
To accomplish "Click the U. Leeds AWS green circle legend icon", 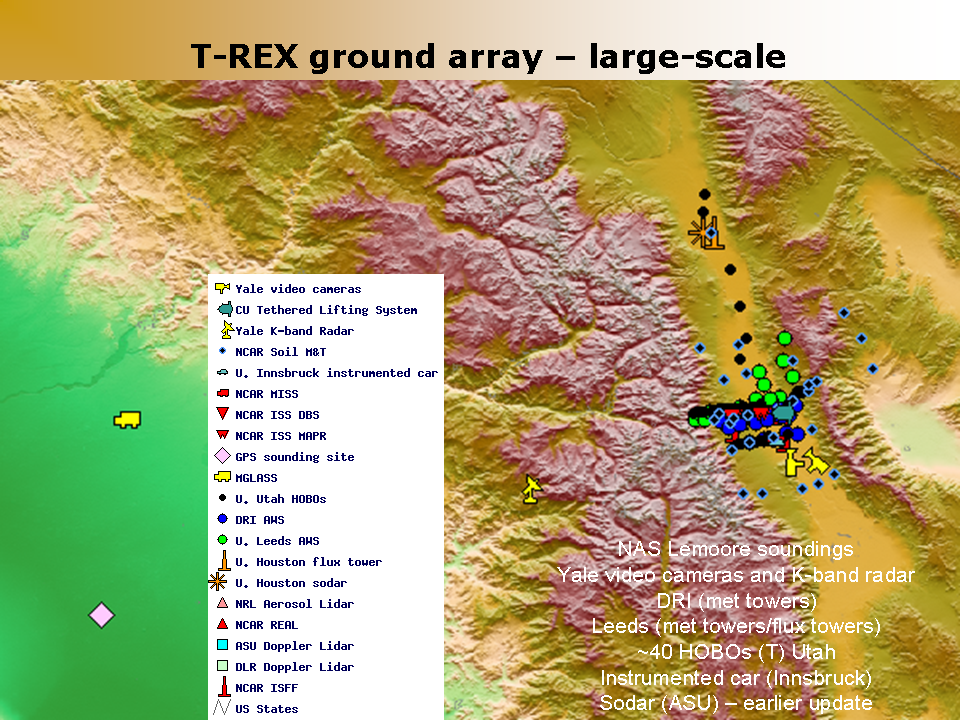I will [222, 539].
